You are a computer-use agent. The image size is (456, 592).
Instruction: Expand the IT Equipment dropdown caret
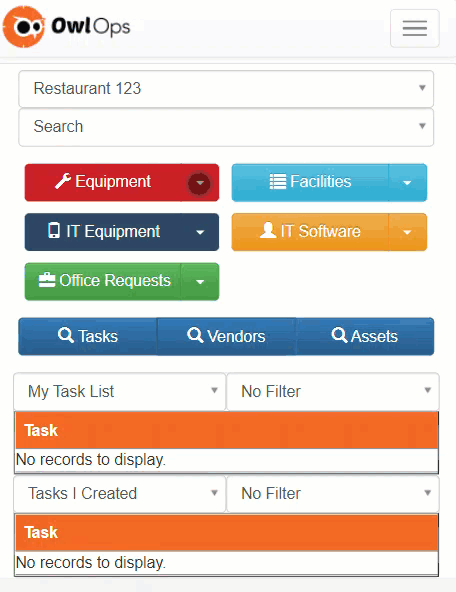click(x=200, y=232)
